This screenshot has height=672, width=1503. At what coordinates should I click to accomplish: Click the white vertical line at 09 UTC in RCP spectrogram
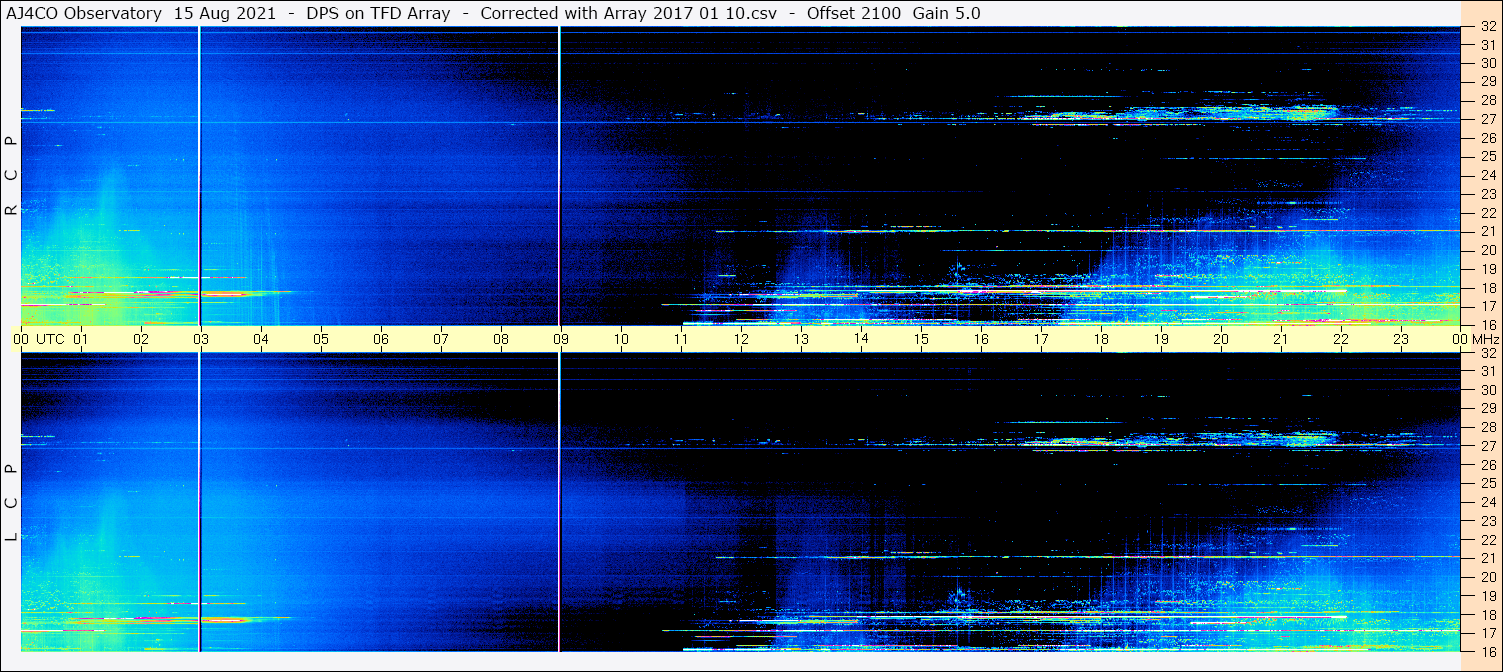(x=559, y=175)
